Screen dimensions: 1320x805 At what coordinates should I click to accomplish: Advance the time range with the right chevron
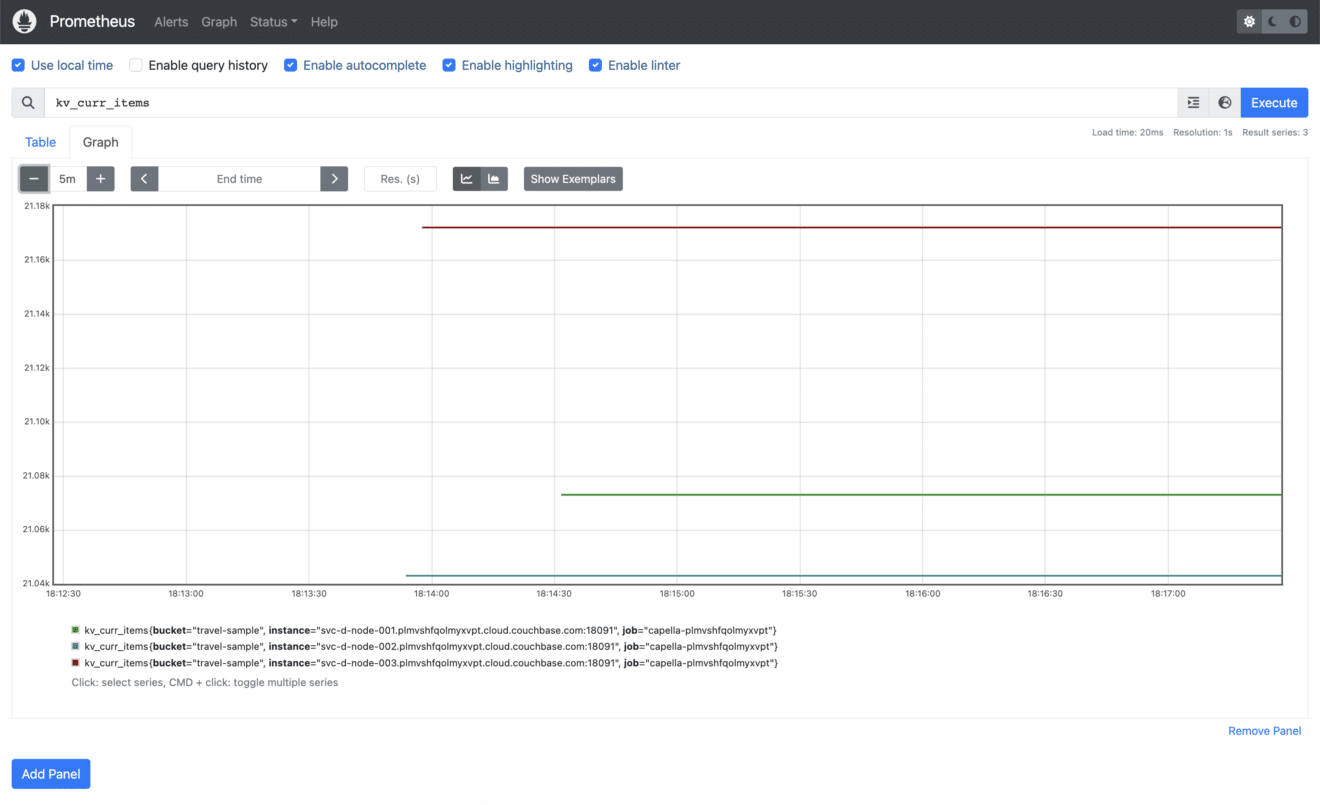pyautogui.click(x=334, y=178)
